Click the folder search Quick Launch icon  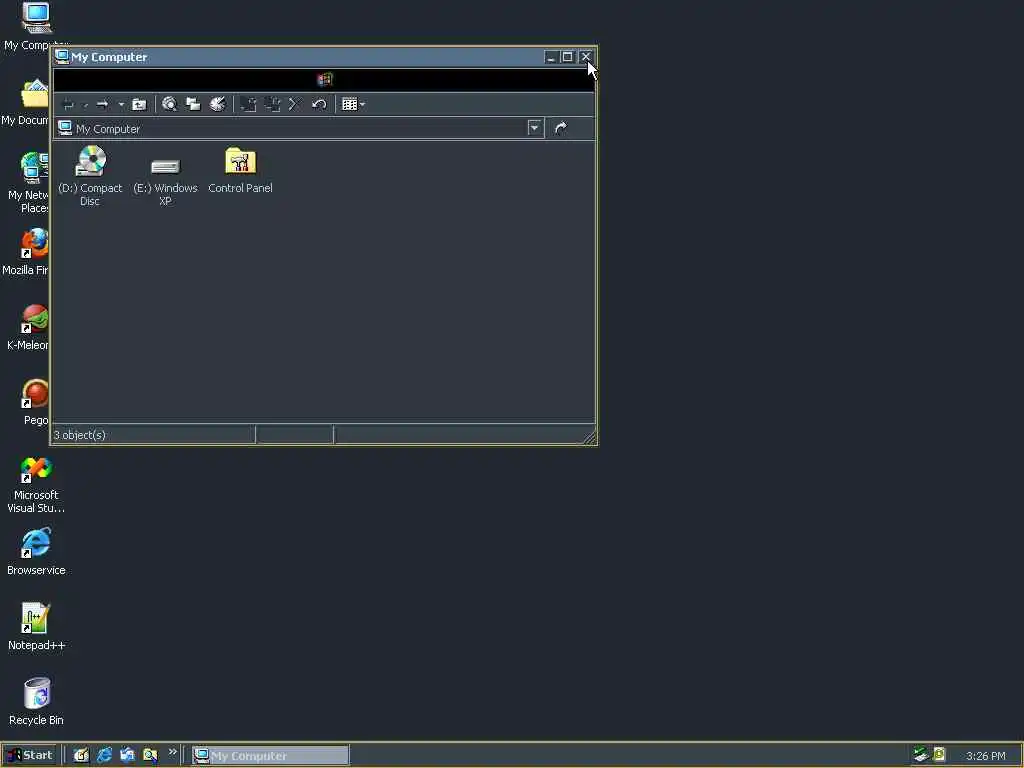tap(150, 756)
